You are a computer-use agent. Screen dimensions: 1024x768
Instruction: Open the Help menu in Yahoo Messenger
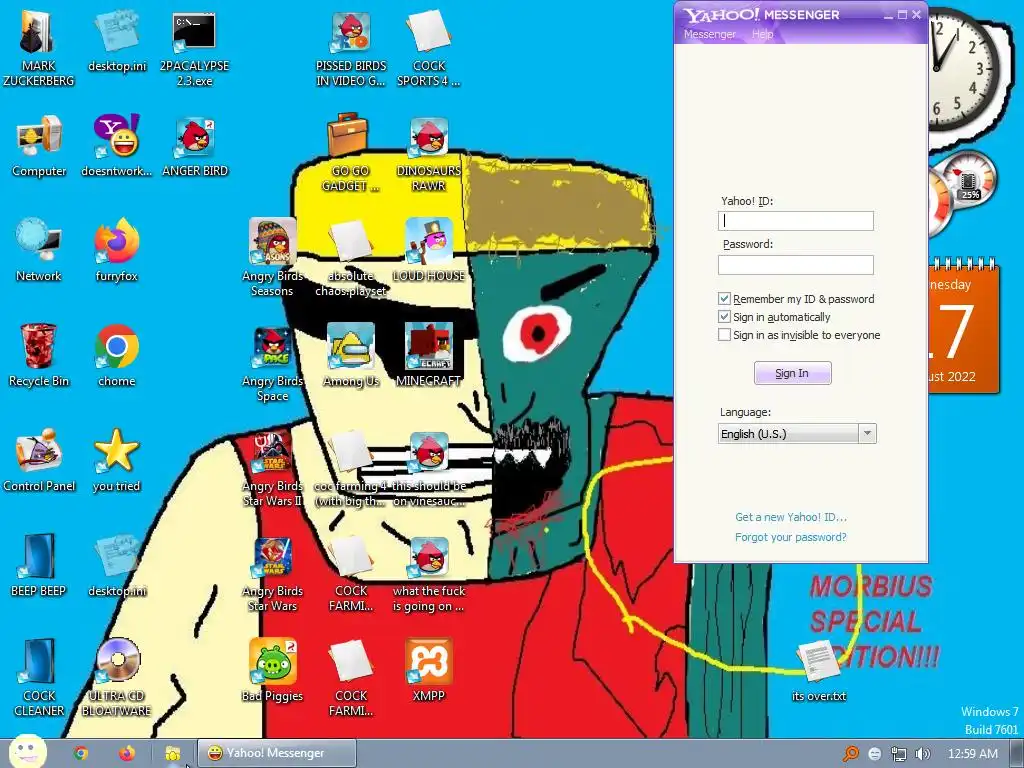click(x=762, y=34)
